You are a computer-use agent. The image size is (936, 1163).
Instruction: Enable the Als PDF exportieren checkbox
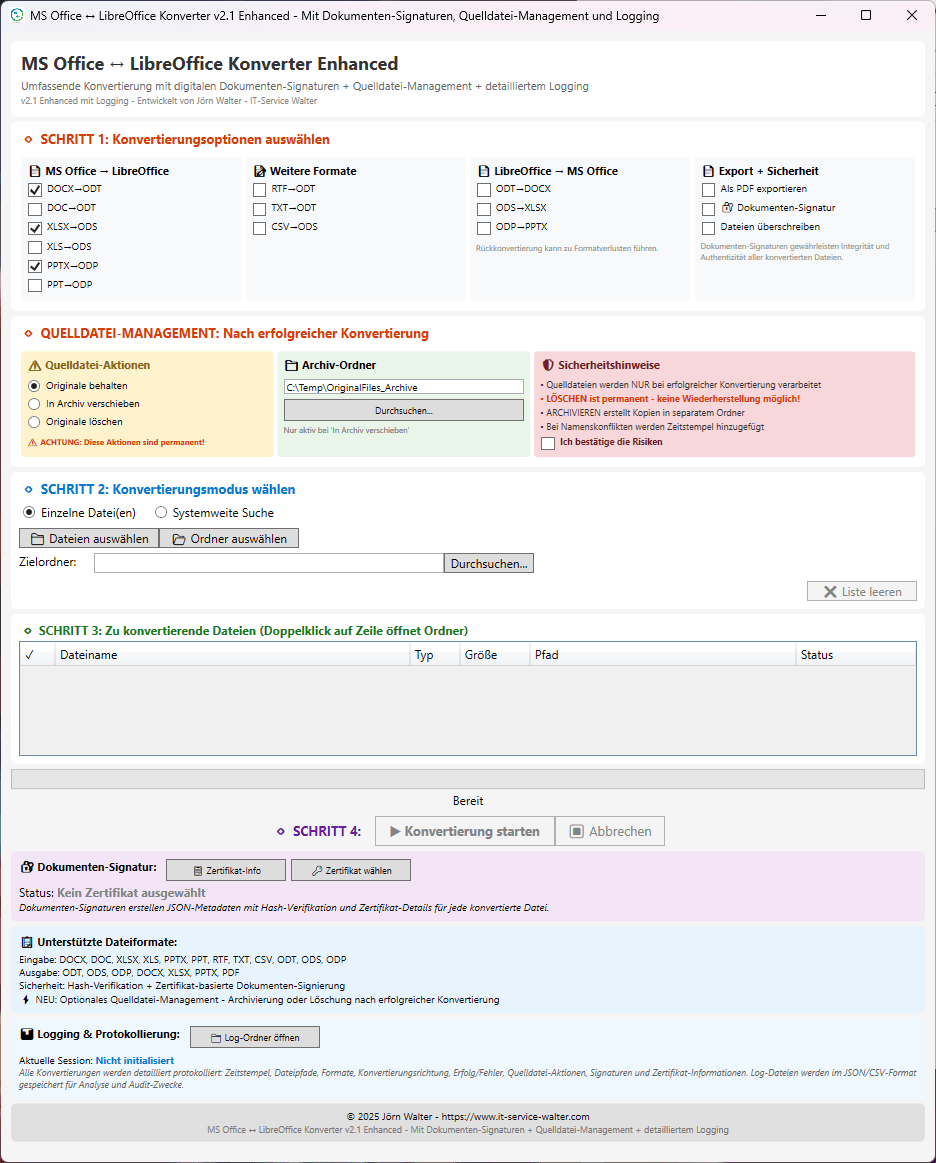click(x=709, y=189)
